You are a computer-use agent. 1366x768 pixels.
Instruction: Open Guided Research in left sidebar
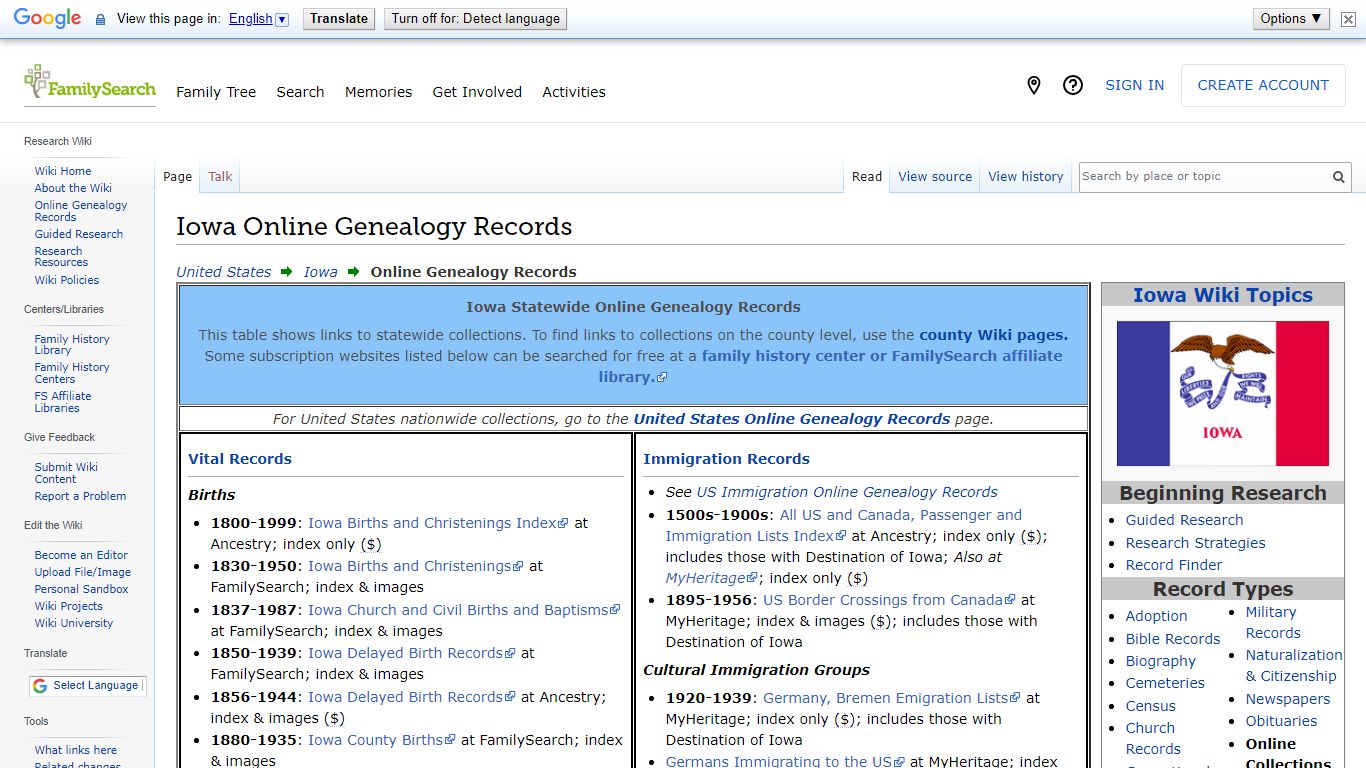pos(79,234)
